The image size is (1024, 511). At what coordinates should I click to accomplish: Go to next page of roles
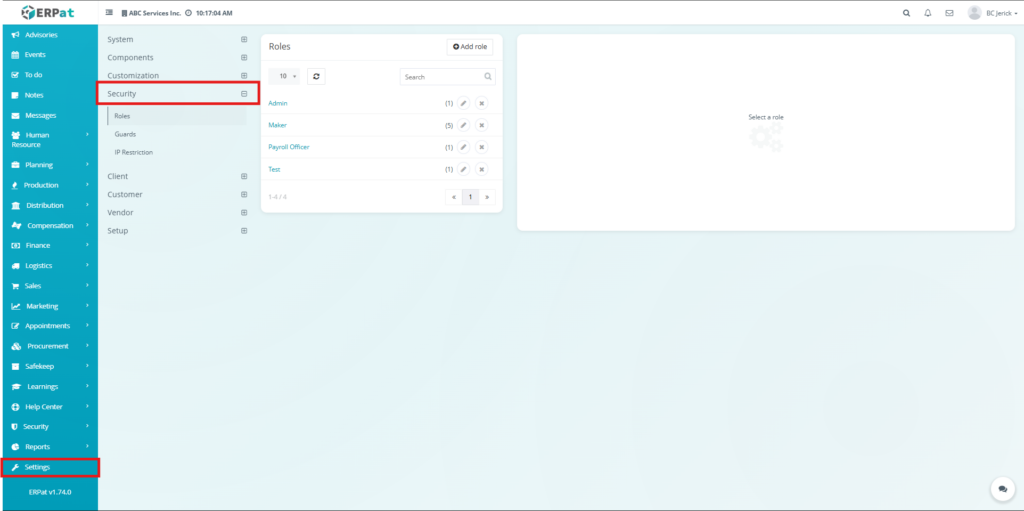[487, 197]
